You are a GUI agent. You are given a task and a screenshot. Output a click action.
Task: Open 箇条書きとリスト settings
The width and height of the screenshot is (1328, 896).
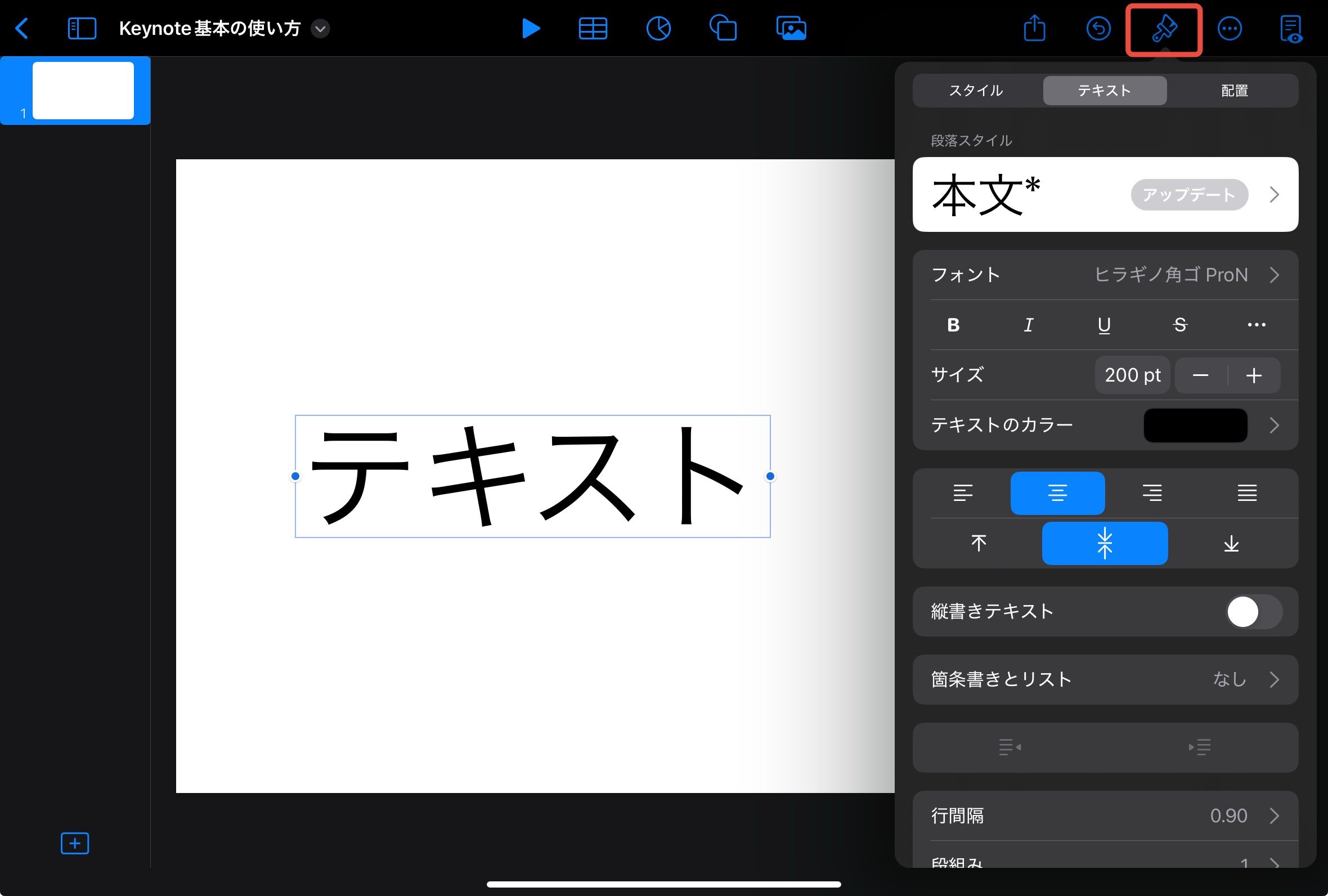tap(1105, 679)
